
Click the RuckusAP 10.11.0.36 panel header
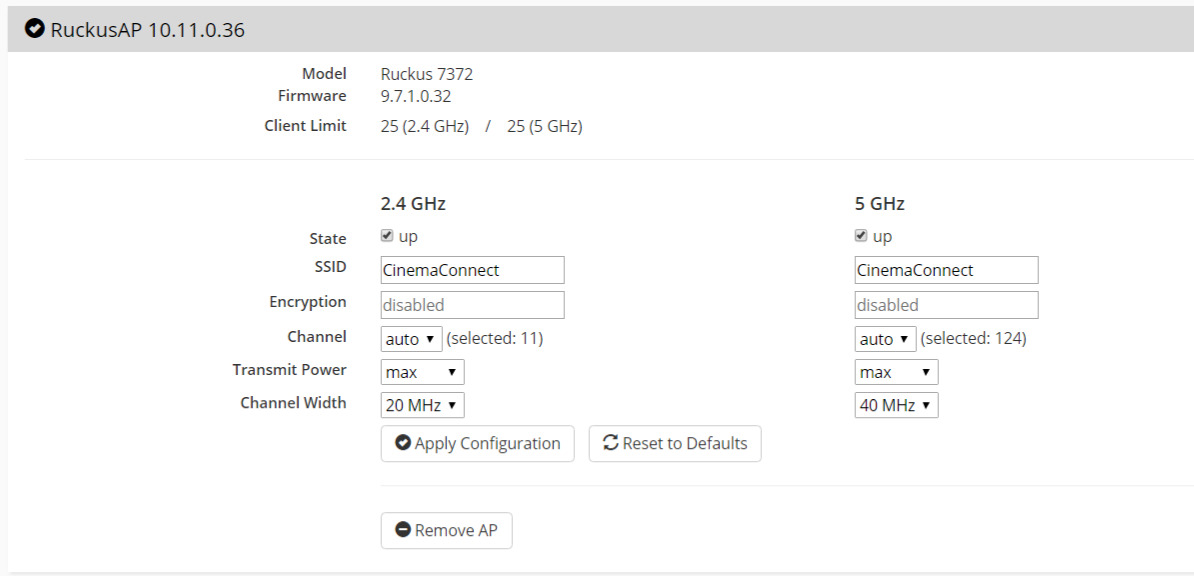point(600,30)
